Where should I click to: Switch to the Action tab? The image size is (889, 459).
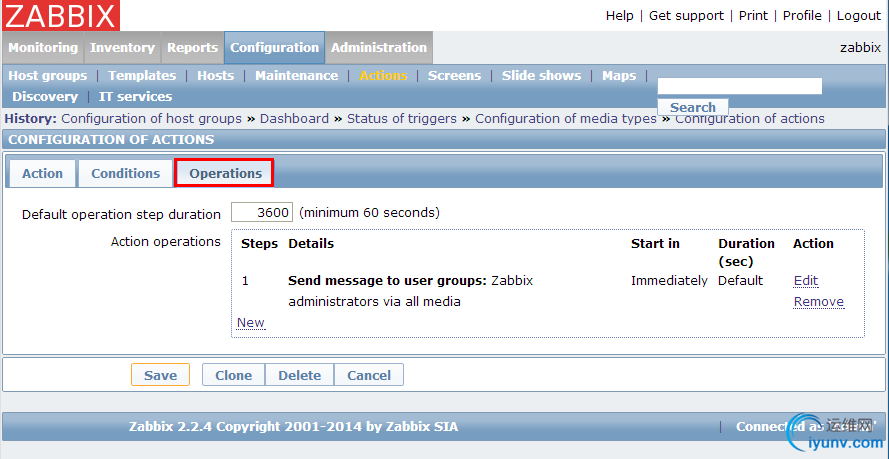click(43, 173)
